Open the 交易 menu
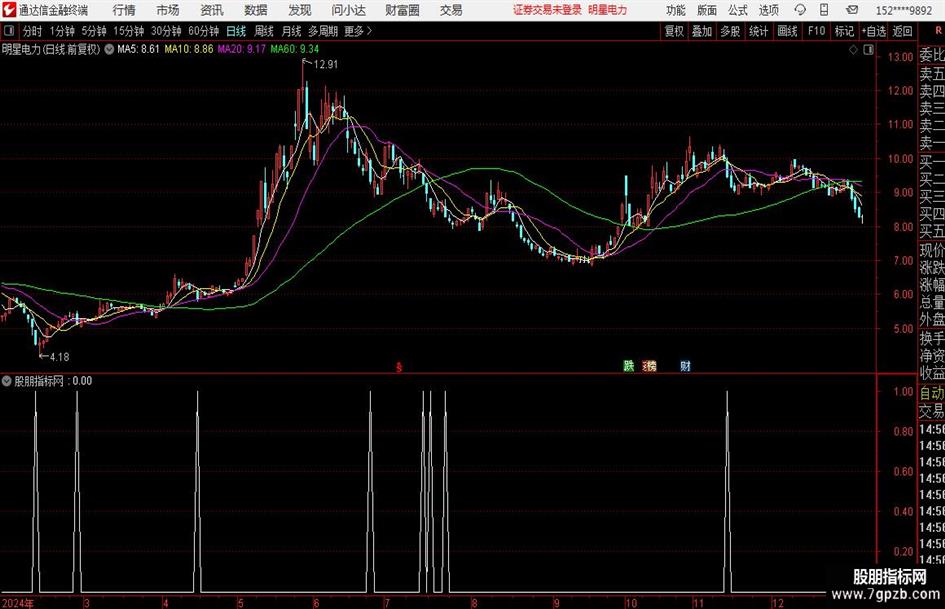Screen dimensions: 945x609 [x=451, y=10]
